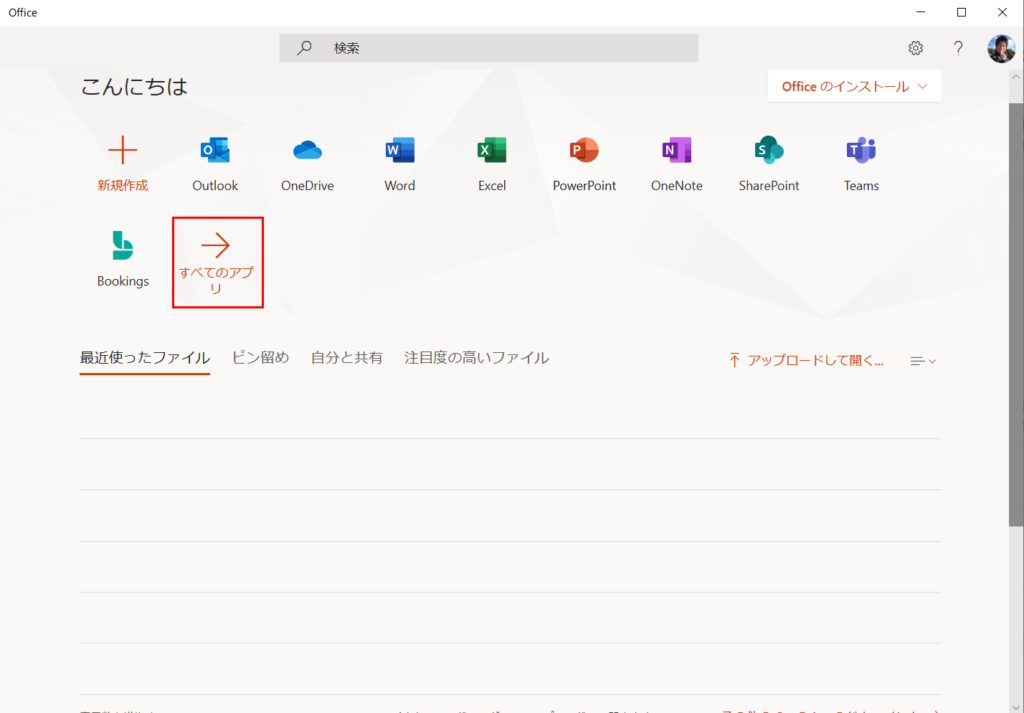This screenshot has height=713, width=1024.
Task: Launch OneDrive from the app row
Action: click(x=308, y=151)
